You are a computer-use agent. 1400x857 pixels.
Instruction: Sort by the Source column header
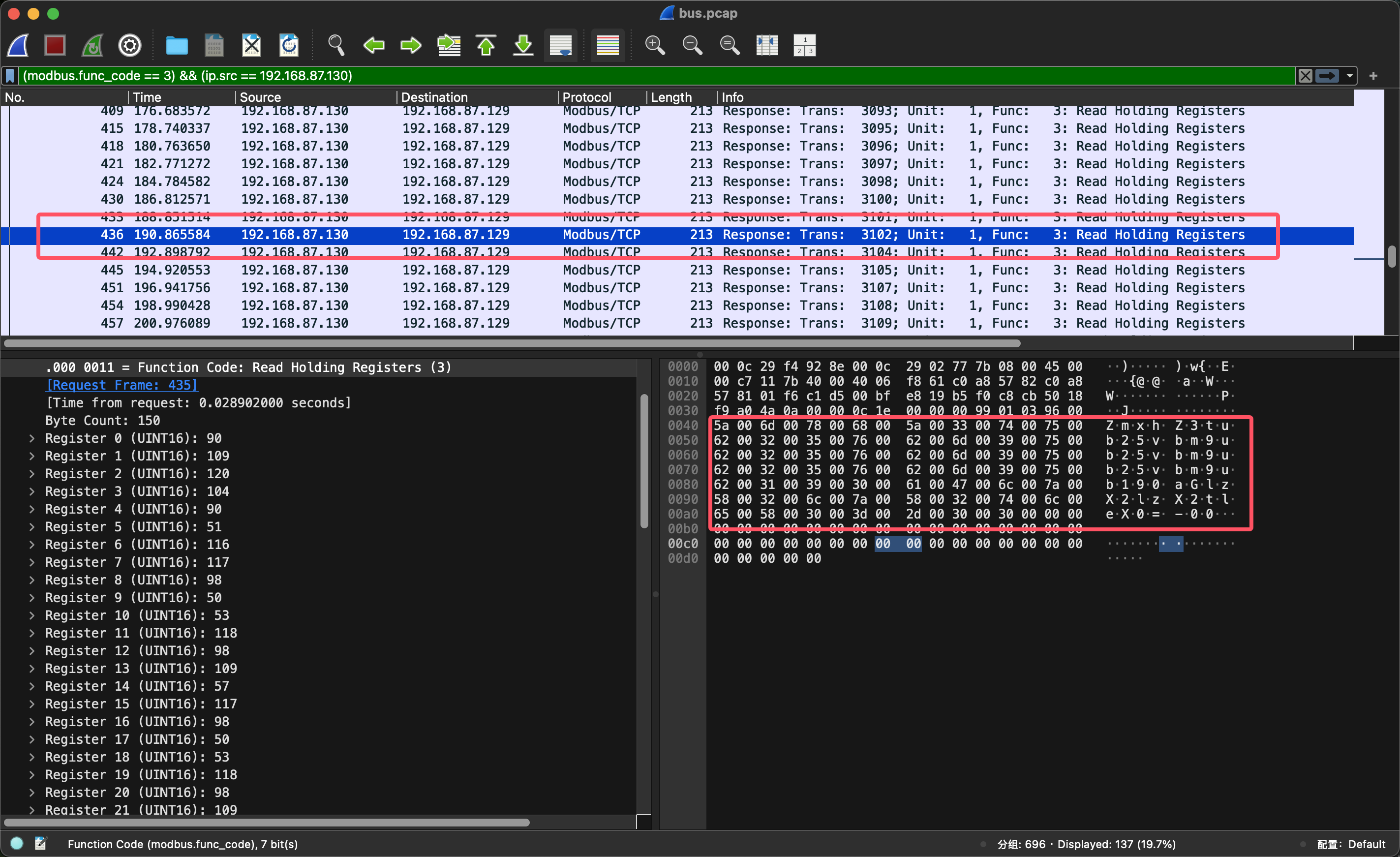point(316,97)
